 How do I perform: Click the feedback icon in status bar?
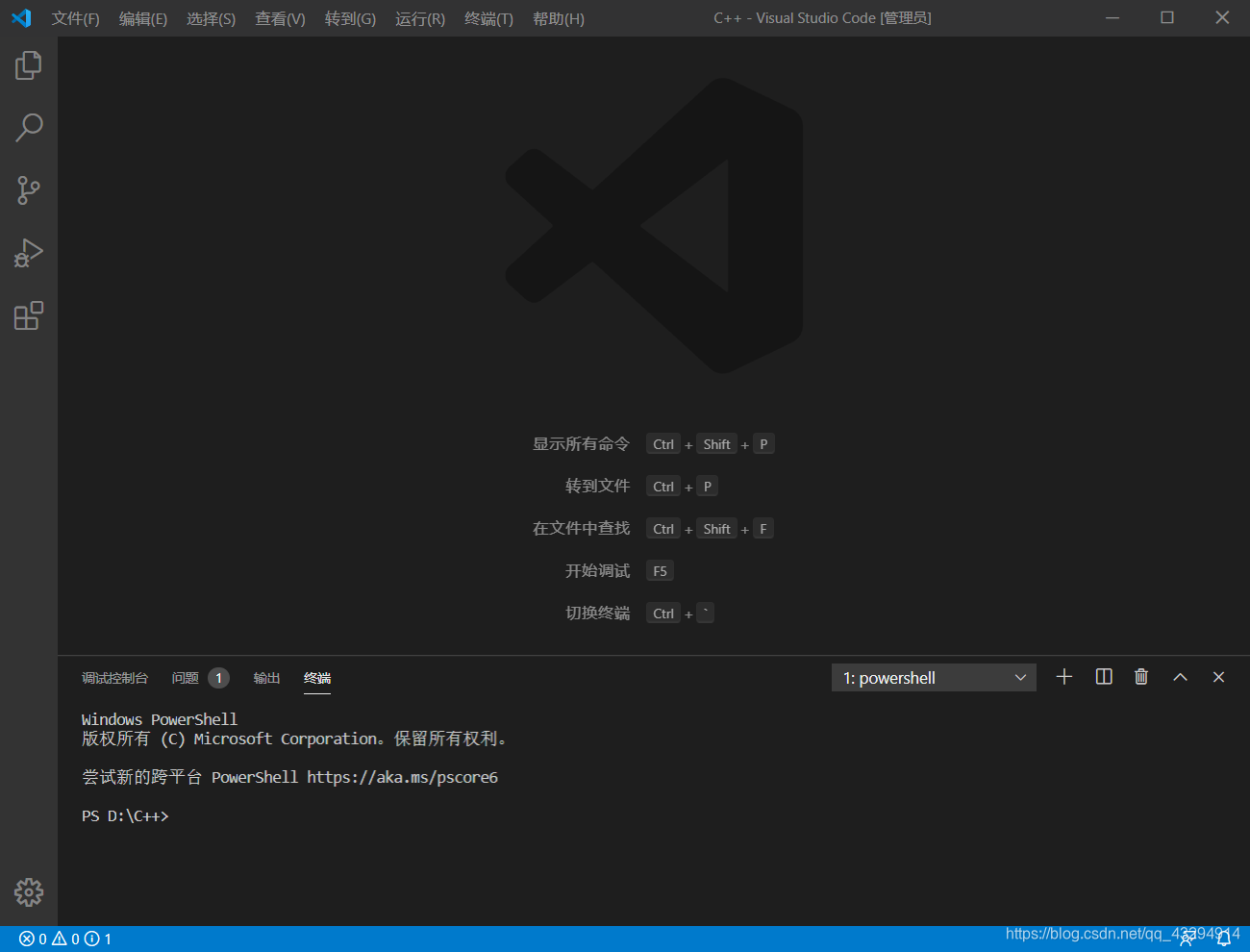click(1187, 939)
